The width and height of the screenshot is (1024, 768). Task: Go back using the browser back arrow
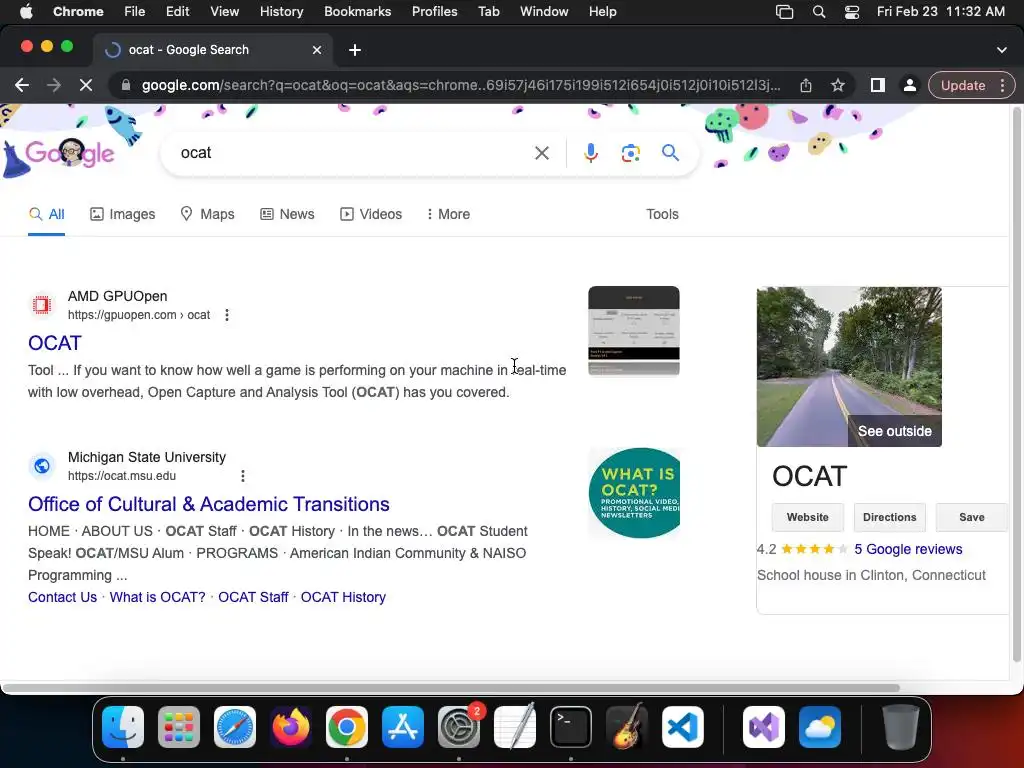tap(22, 86)
